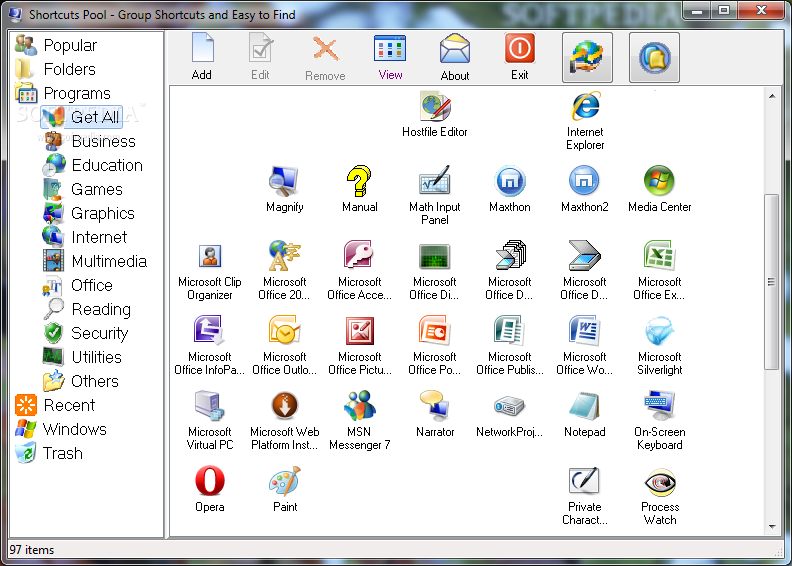The height and width of the screenshot is (566, 792).
Task: Select Microsoft Office Picture Manager shortcut
Action: click(360, 346)
